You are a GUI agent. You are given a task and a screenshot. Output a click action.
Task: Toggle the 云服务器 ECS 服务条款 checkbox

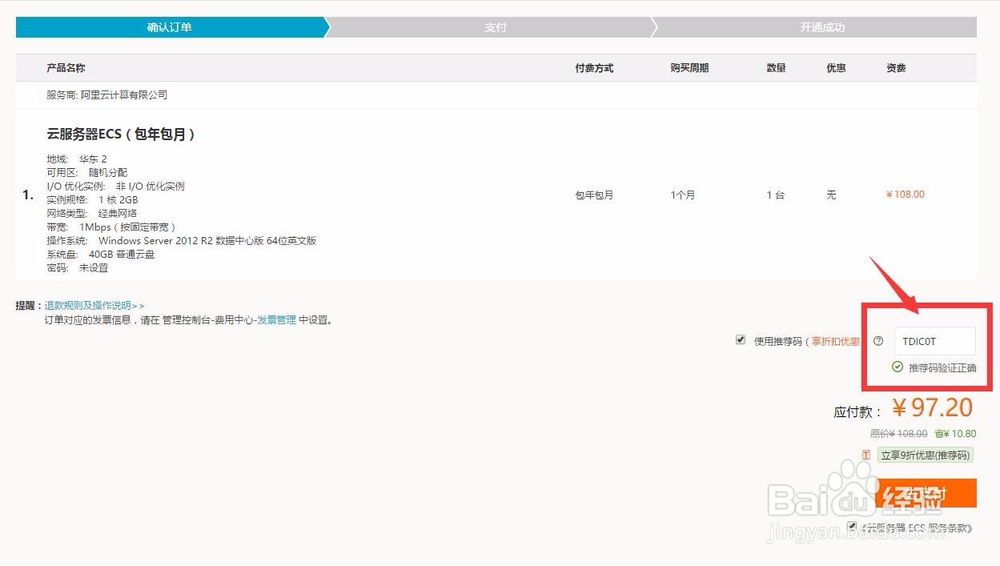coord(852,526)
